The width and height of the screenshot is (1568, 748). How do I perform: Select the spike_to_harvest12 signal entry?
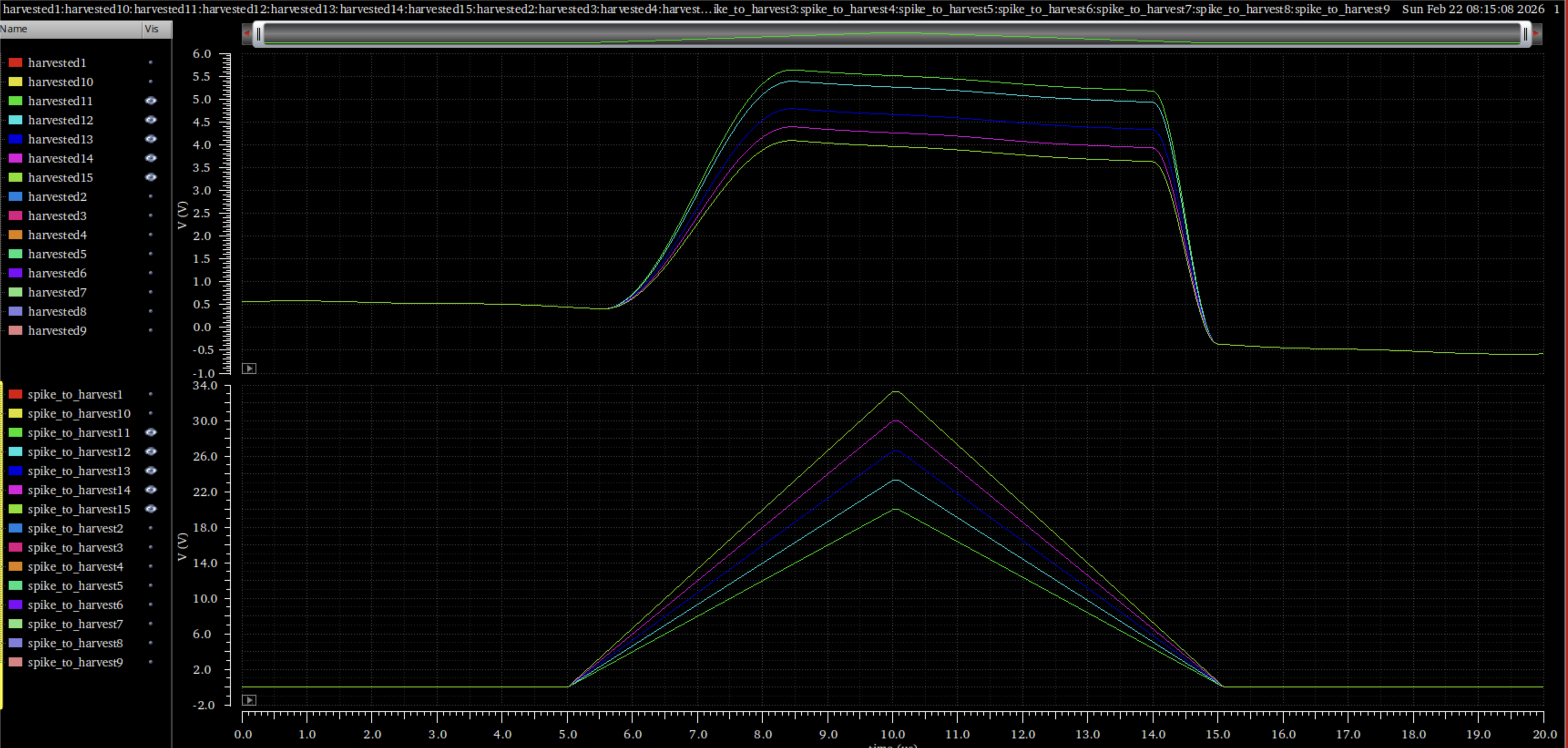click(78, 451)
